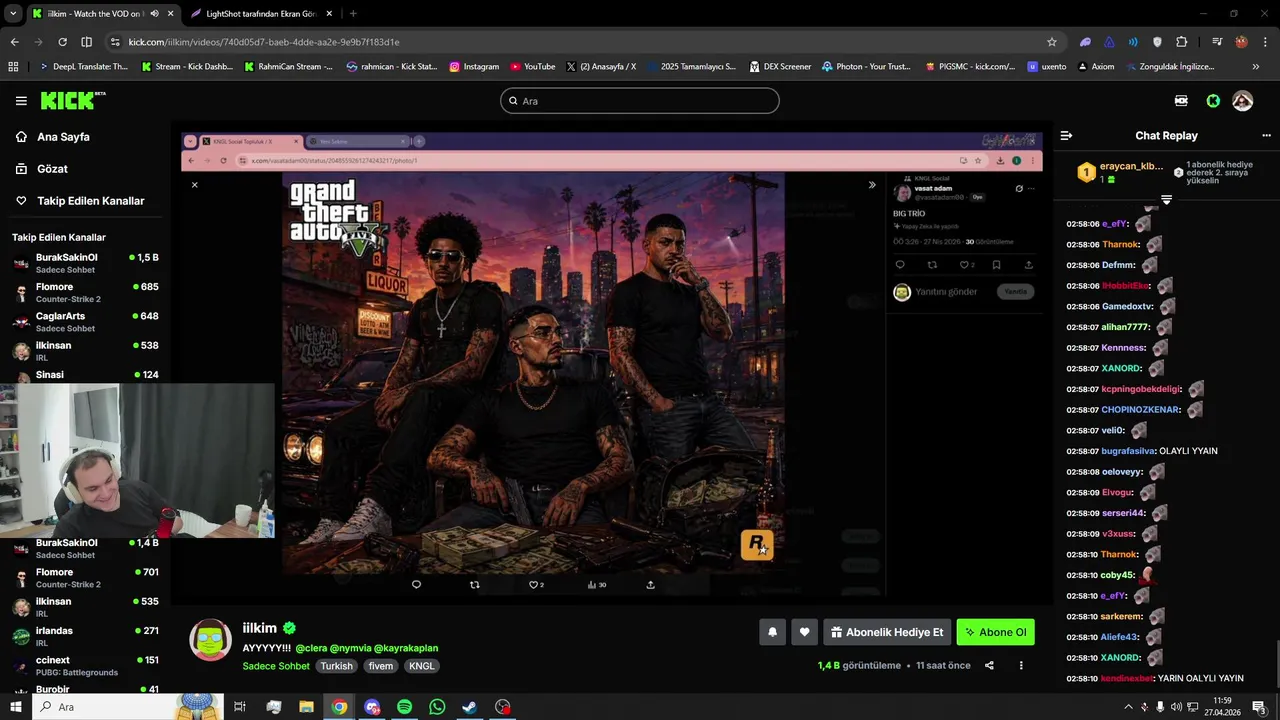Image resolution: width=1280 pixels, height=720 pixels.
Task: Open WhatsApp from the taskbar
Action: (437, 707)
